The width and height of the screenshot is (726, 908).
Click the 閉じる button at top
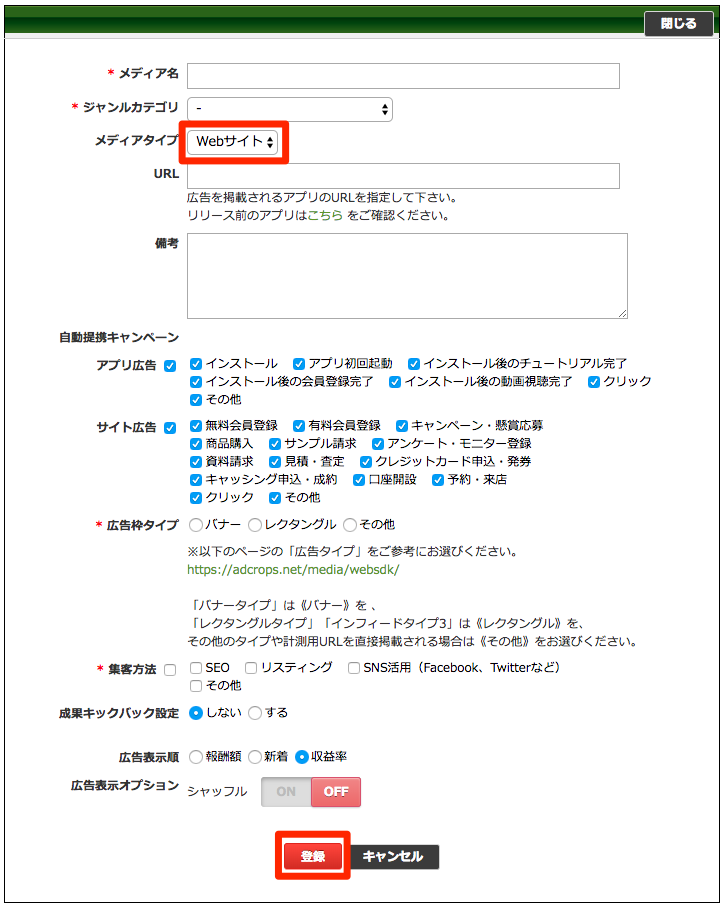click(679, 24)
